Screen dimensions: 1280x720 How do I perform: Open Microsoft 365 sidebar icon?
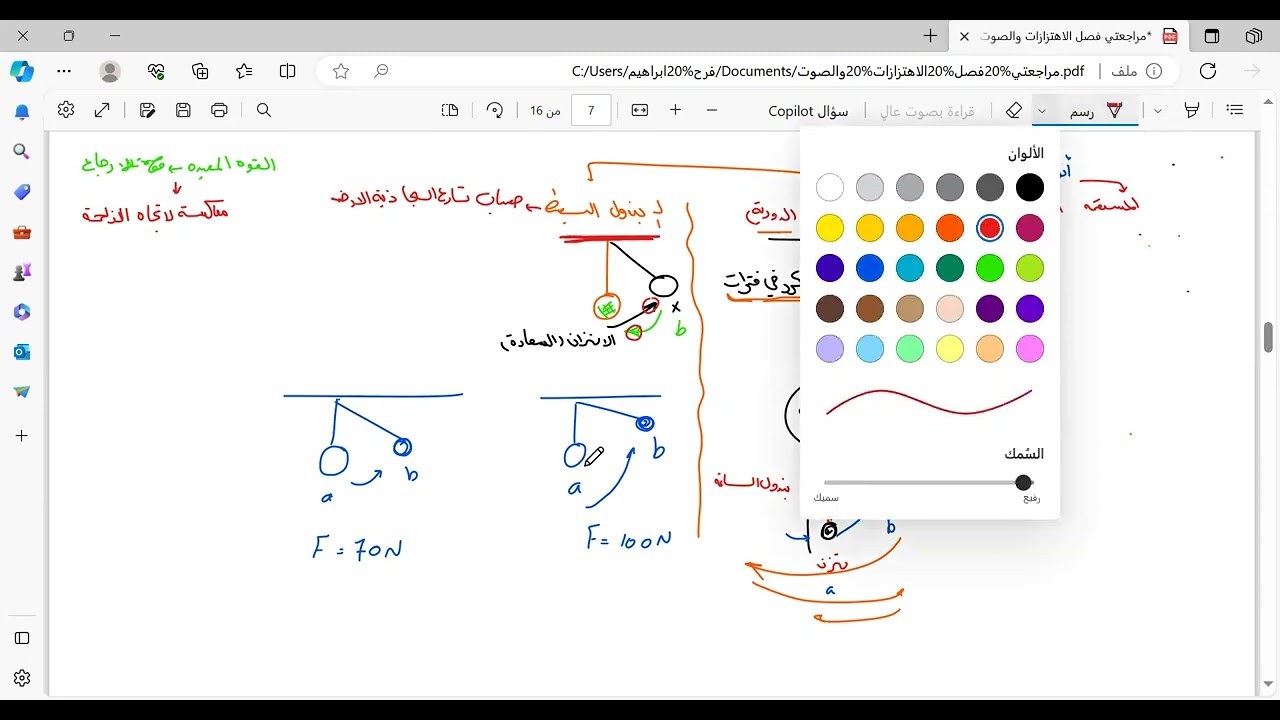coord(22,312)
